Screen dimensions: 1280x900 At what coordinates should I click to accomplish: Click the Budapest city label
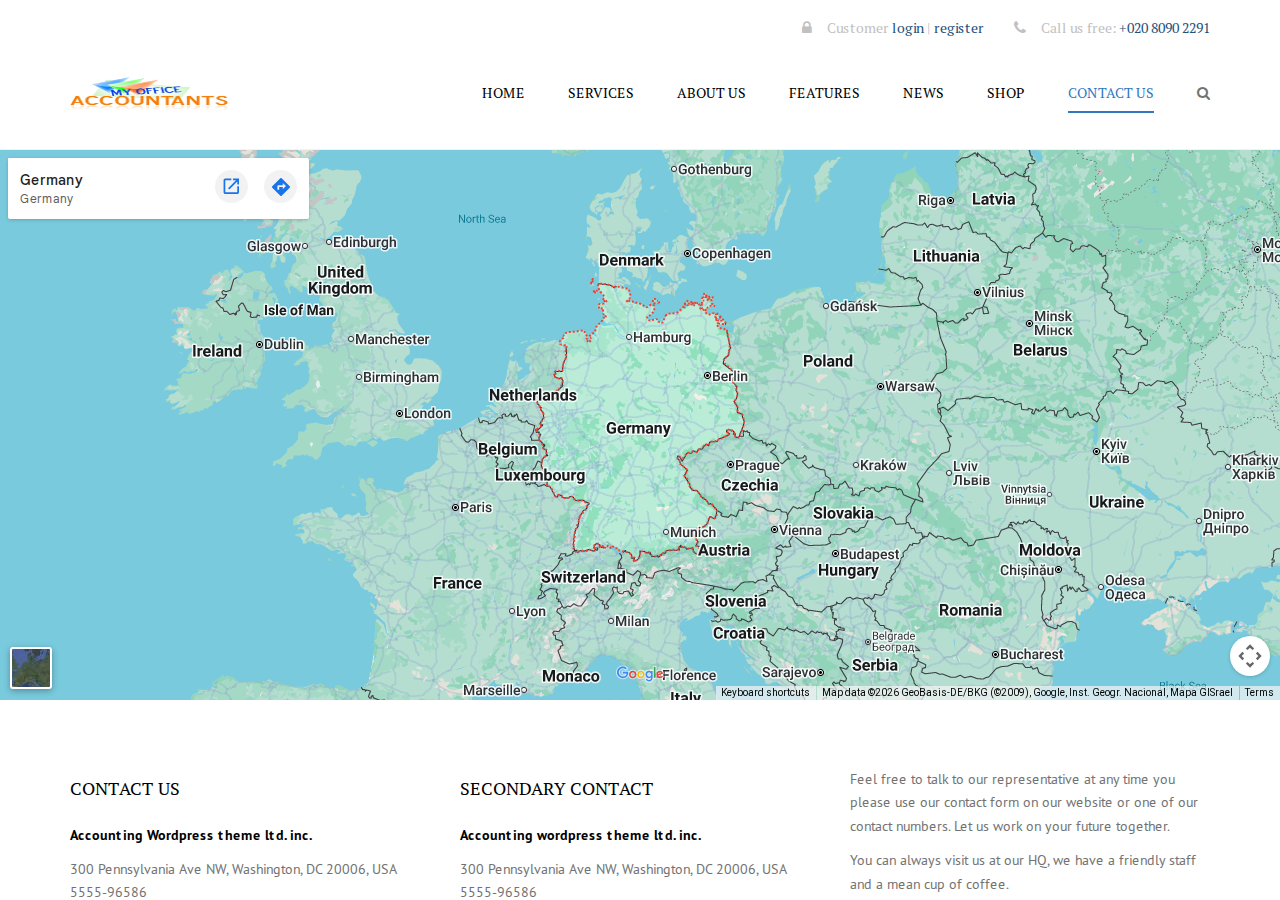(870, 554)
